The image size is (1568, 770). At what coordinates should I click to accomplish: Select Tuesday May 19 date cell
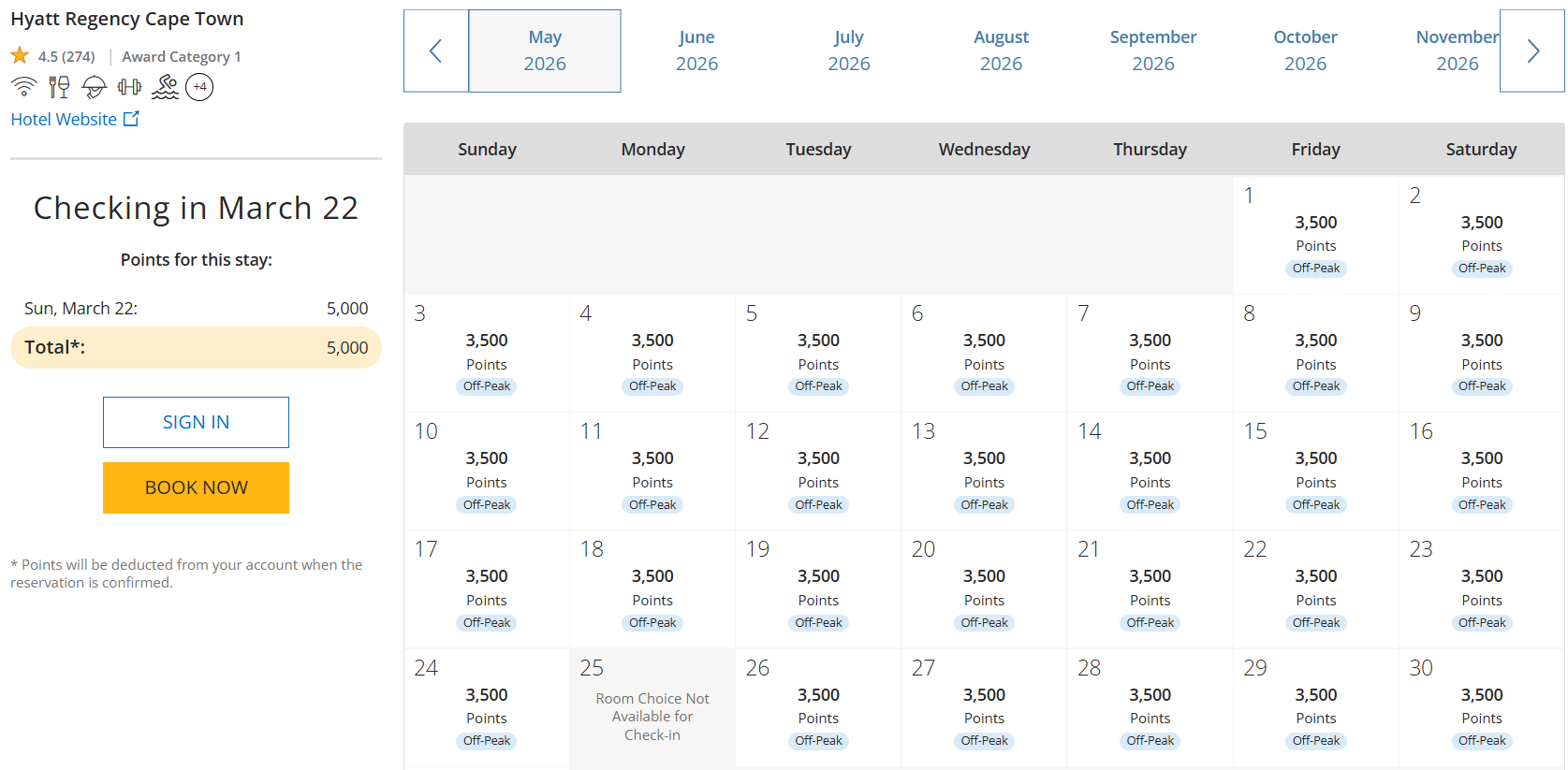[818, 589]
